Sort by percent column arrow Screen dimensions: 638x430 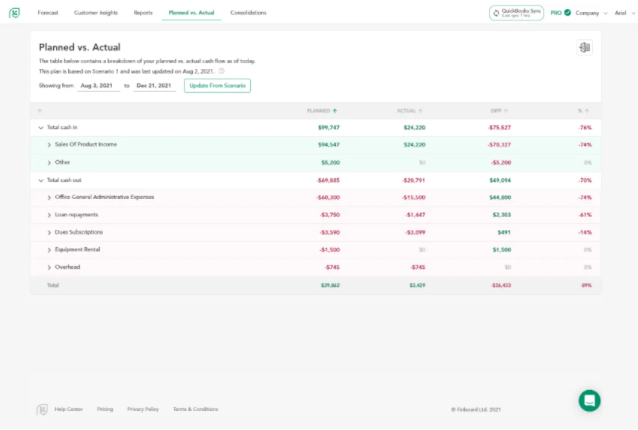587,111
